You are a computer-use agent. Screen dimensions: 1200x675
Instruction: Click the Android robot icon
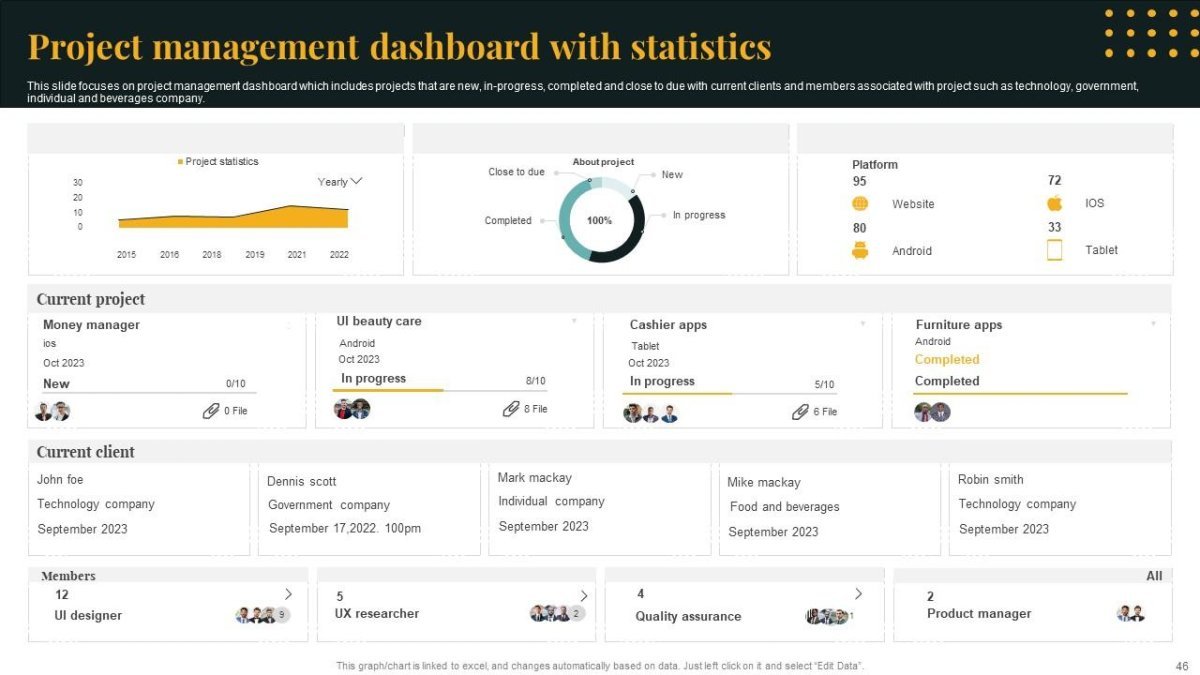click(860, 251)
